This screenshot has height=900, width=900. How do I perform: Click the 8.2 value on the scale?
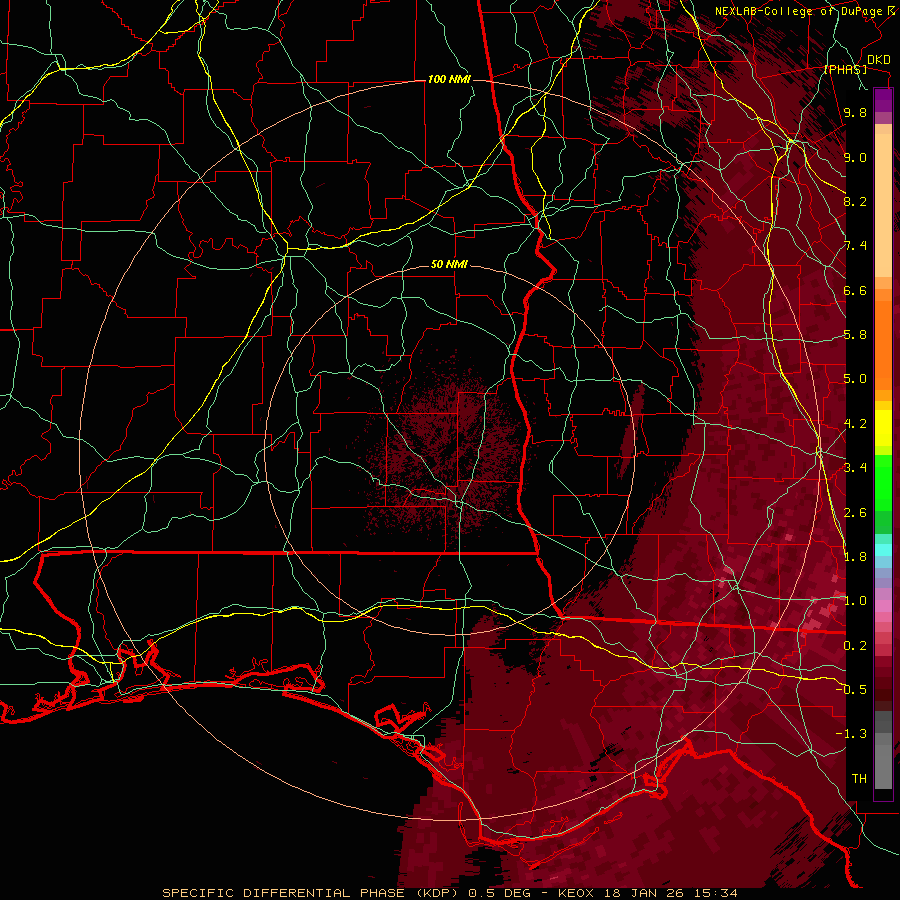(855, 201)
